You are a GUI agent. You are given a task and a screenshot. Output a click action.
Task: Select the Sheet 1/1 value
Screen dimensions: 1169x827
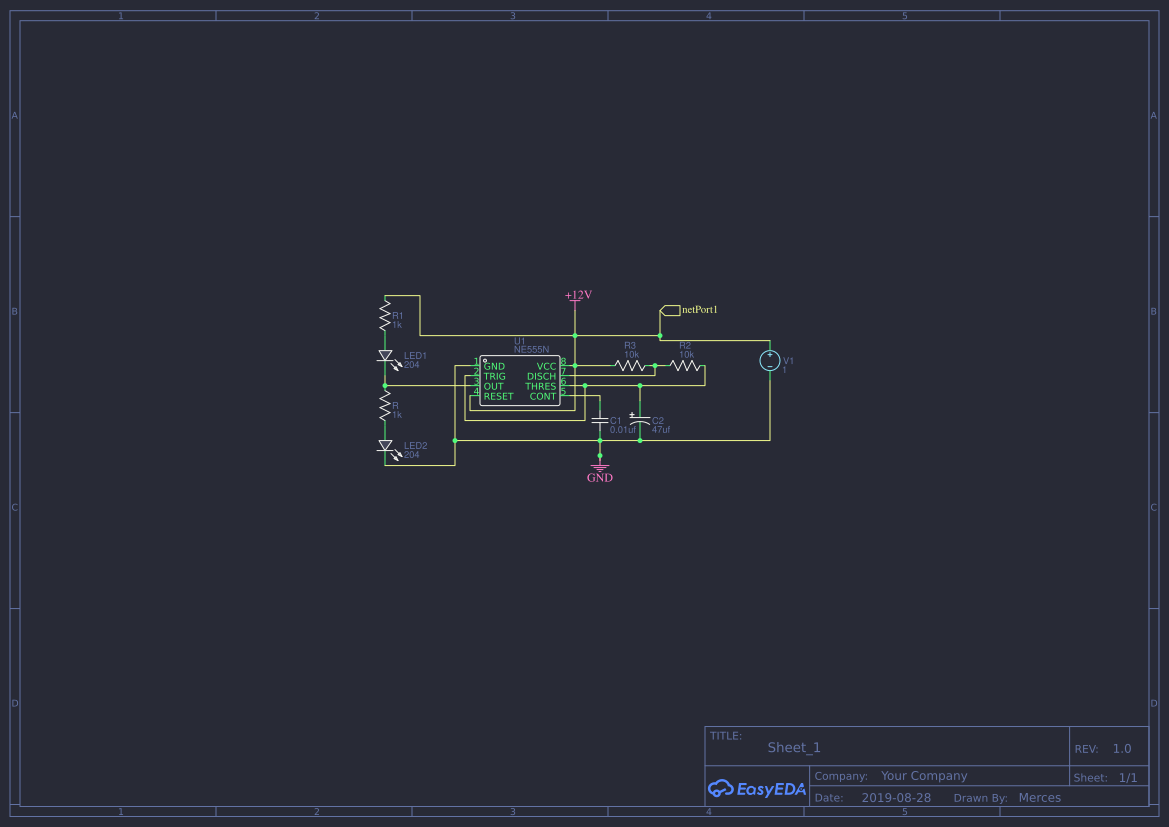(x=1130, y=777)
